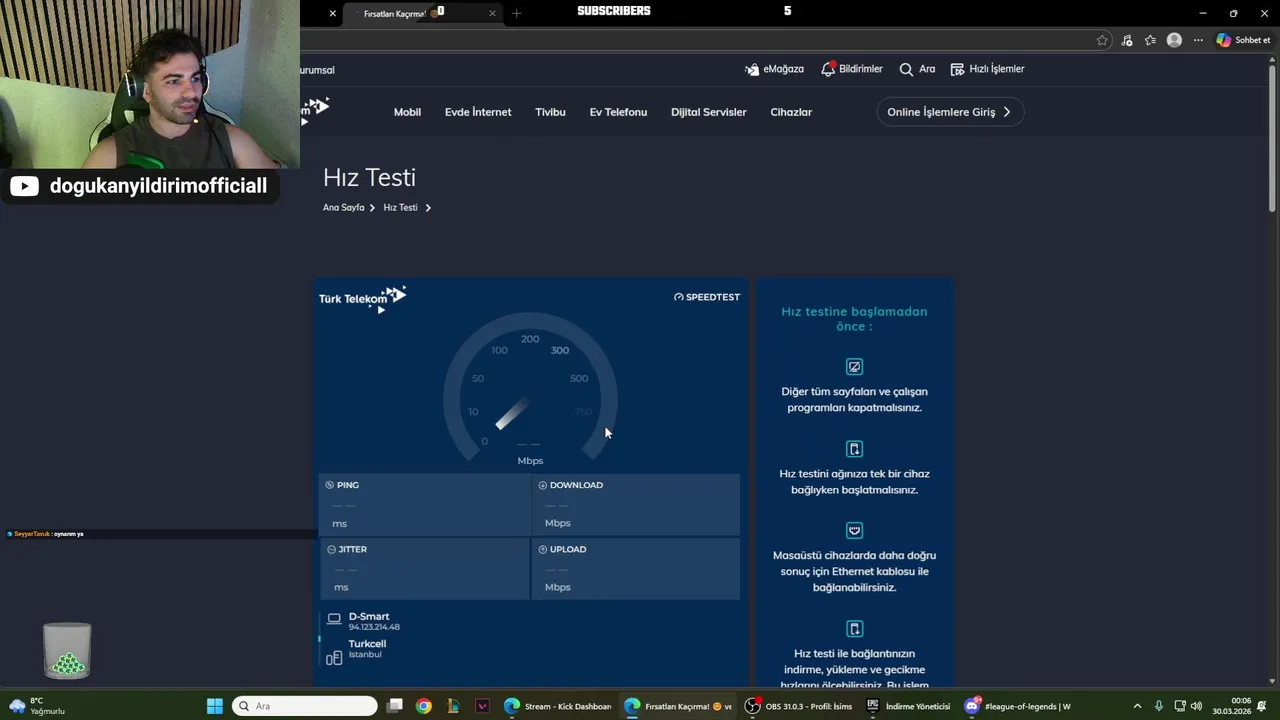The height and width of the screenshot is (720, 1280).
Task: Click D-Smart provider name
Action: point(369,617)
